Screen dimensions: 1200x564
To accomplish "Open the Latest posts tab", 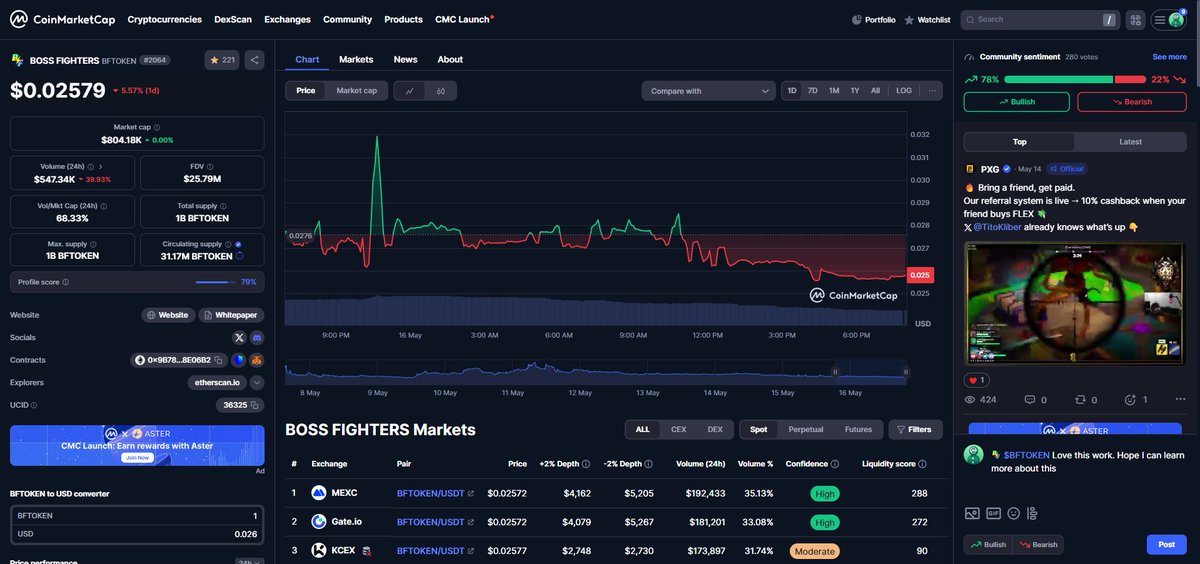I will 1130,142.
